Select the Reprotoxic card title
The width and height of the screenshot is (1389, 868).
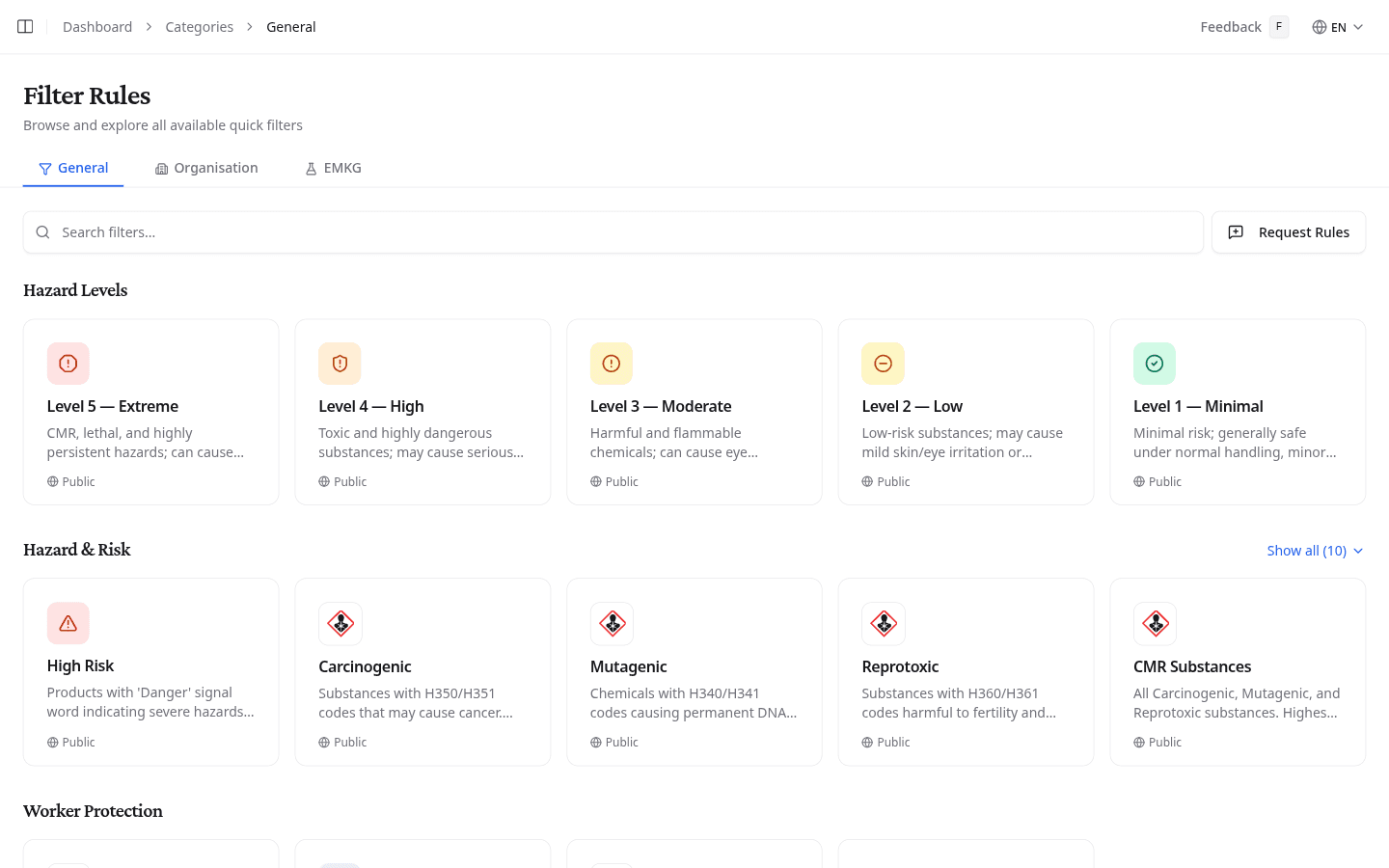(900, 666)
